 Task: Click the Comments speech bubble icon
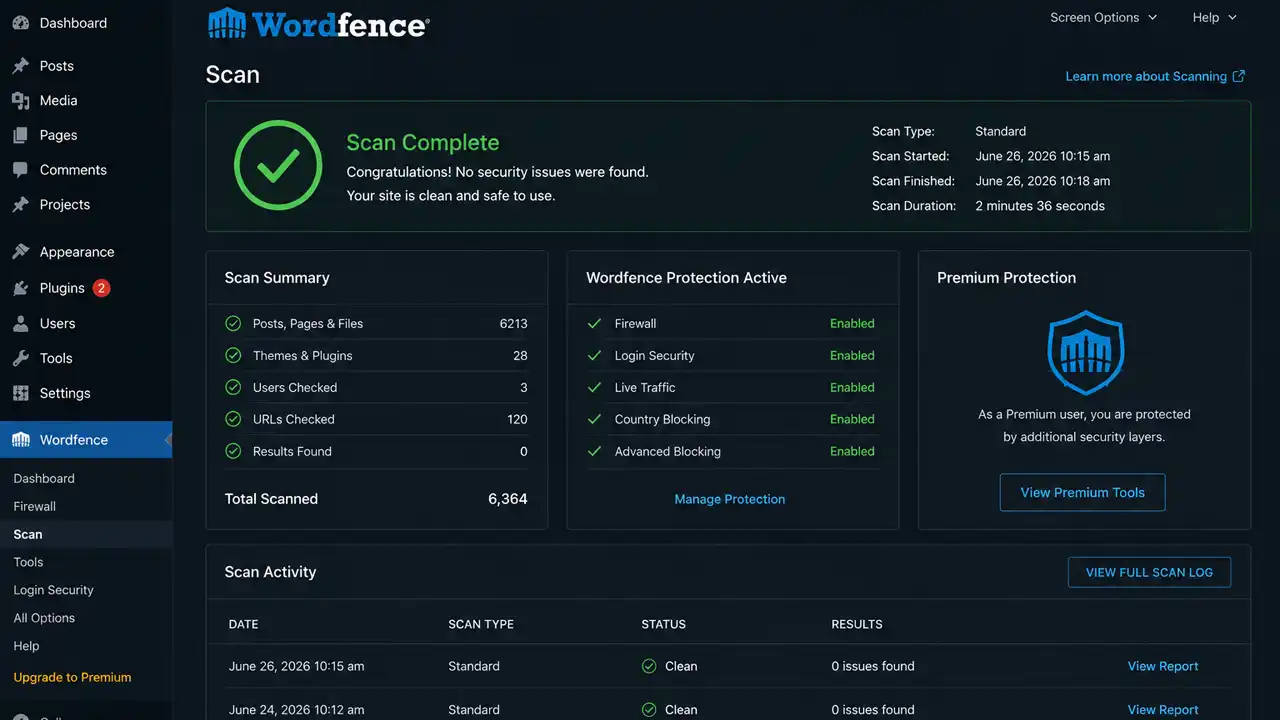[20, 170]
